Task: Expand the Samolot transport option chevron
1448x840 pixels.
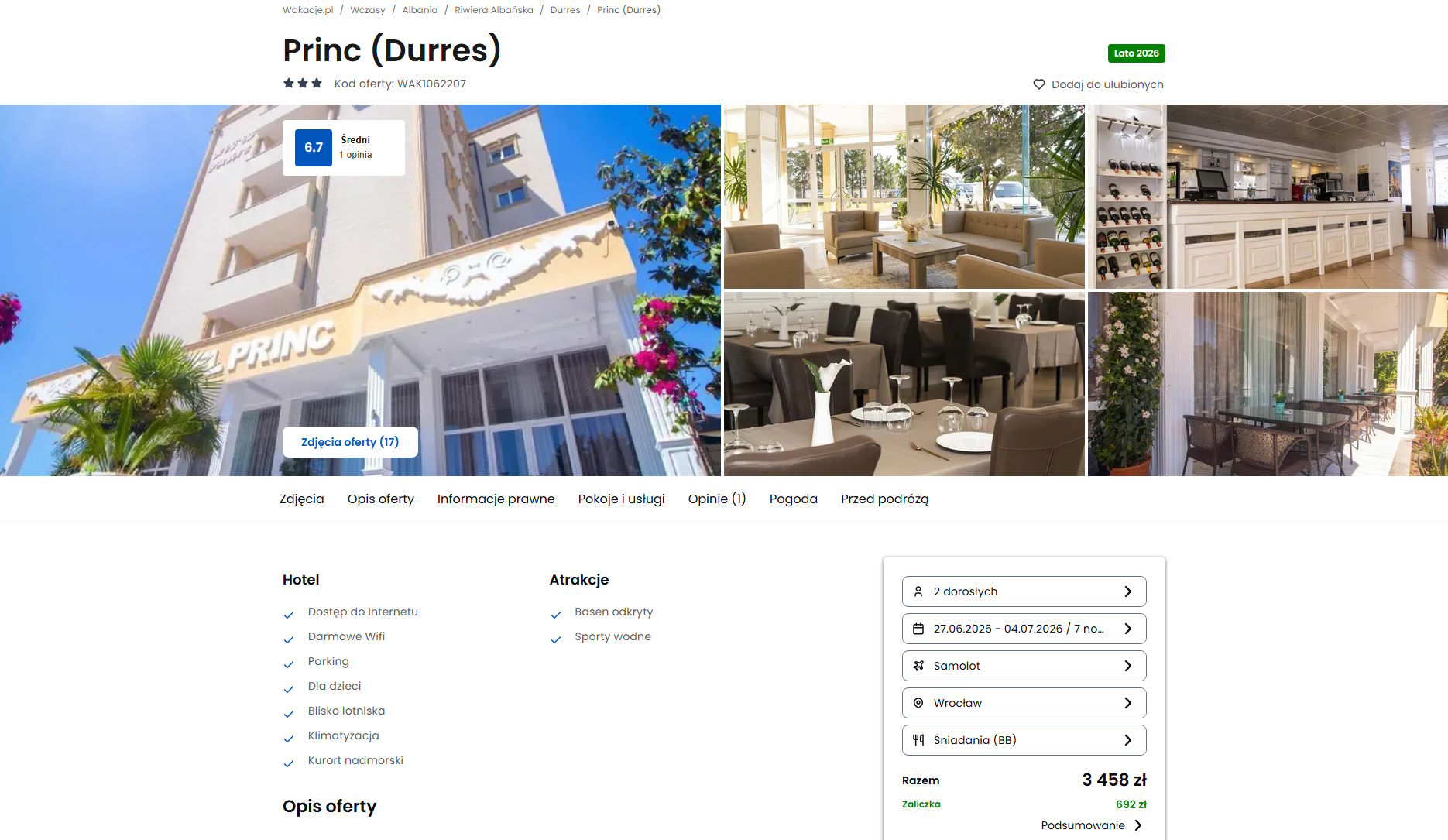Action: point(1128,666)
